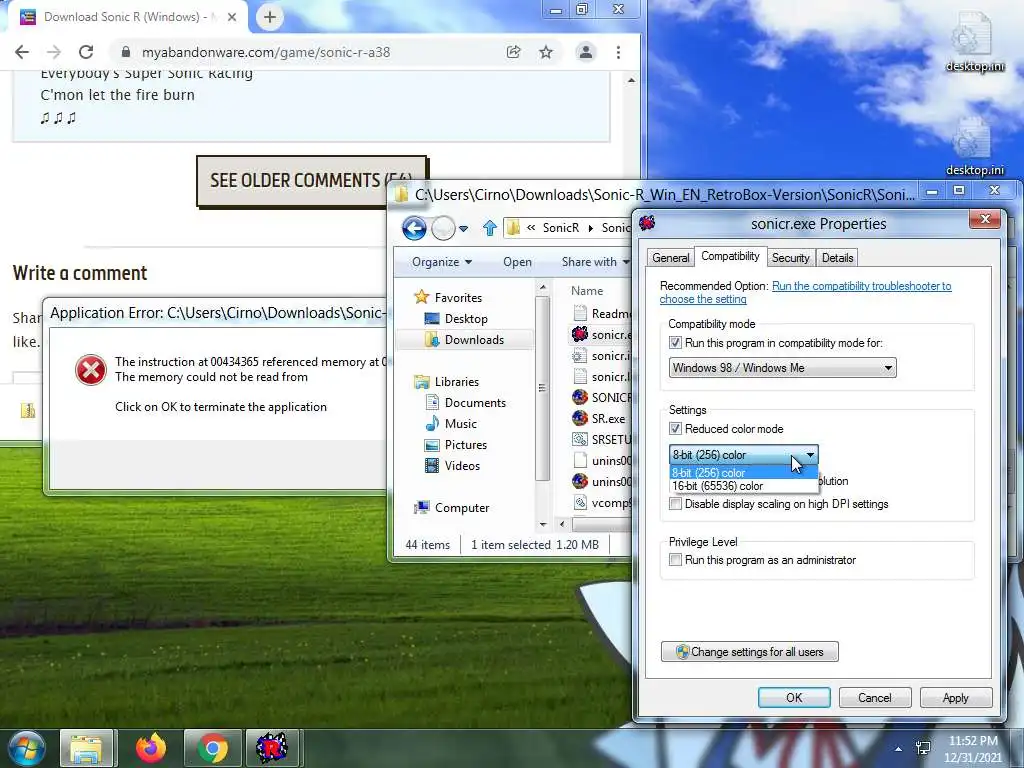Open Documents library
This screenshot has width=1024, height=768.
(x=475, y=403)
